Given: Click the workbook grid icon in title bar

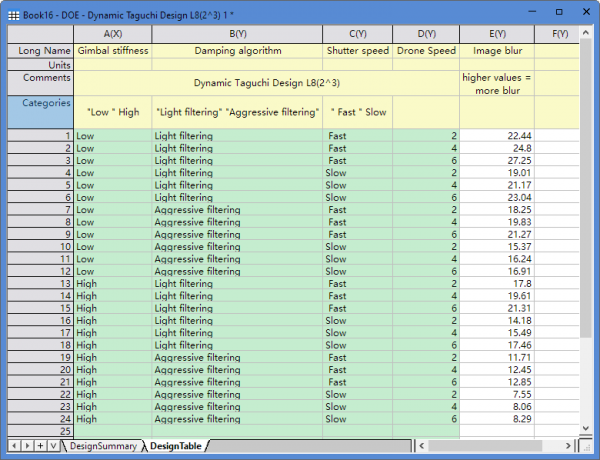Looking at the screenshot, I should pyautogui.click(x=13, y=15).
